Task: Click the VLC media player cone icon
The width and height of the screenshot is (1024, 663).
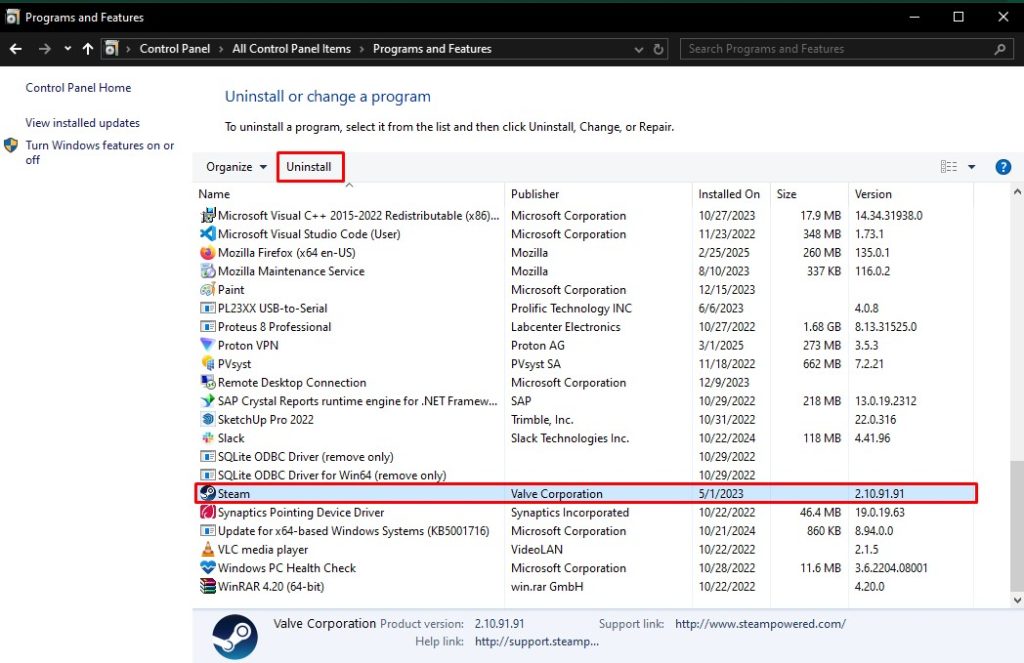Action: pos(208,549)
